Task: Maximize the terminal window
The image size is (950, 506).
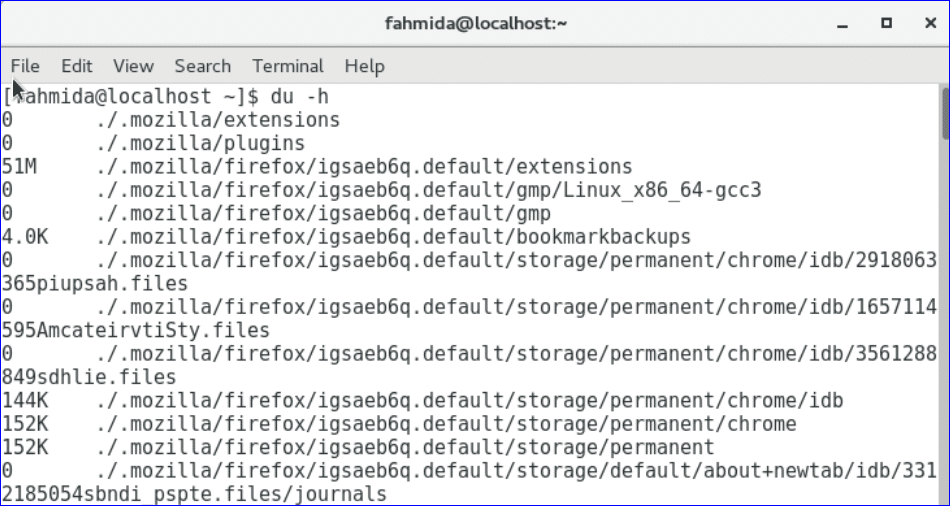Action: tap(886, 22)
